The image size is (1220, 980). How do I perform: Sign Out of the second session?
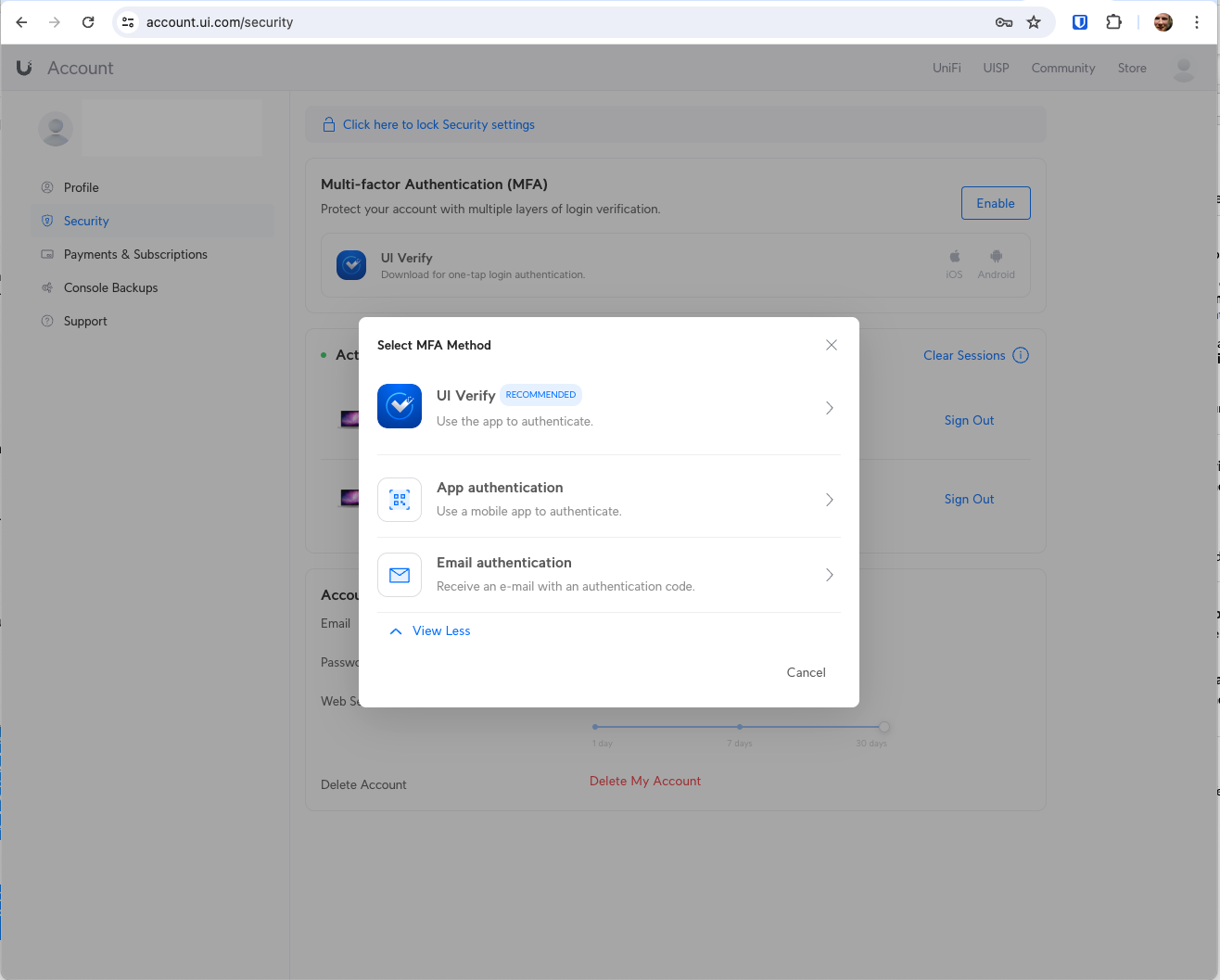(x=969, y=499)
